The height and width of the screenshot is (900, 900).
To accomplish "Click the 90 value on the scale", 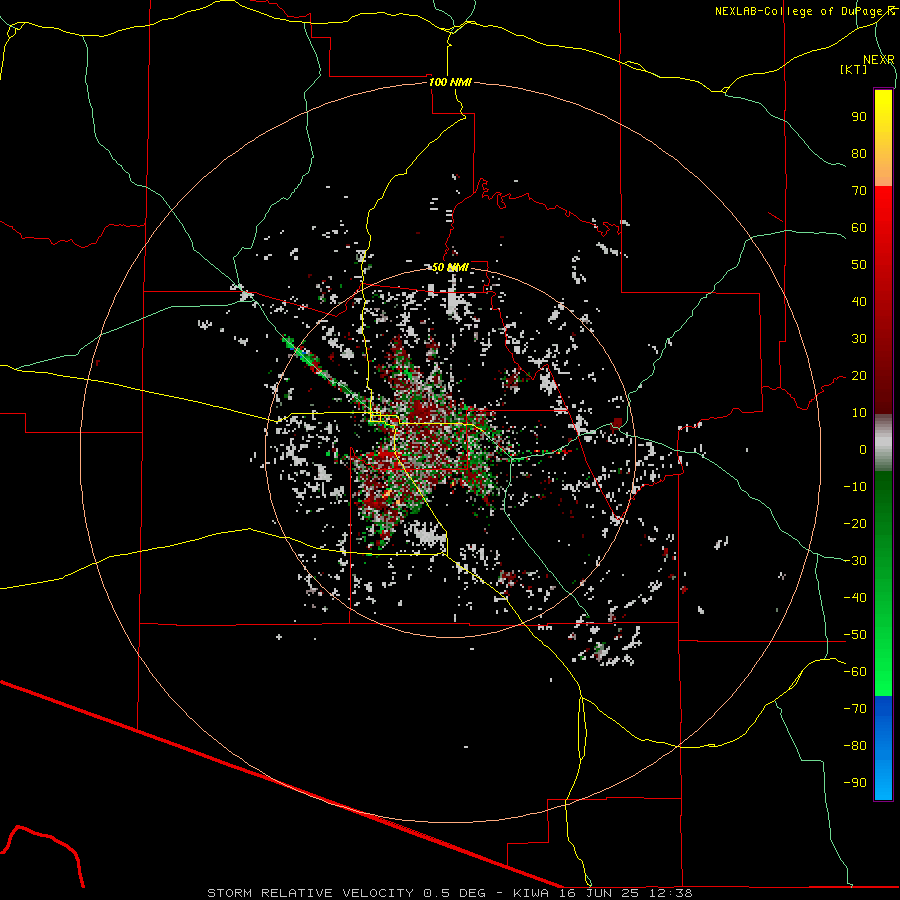I will (859, 117).
